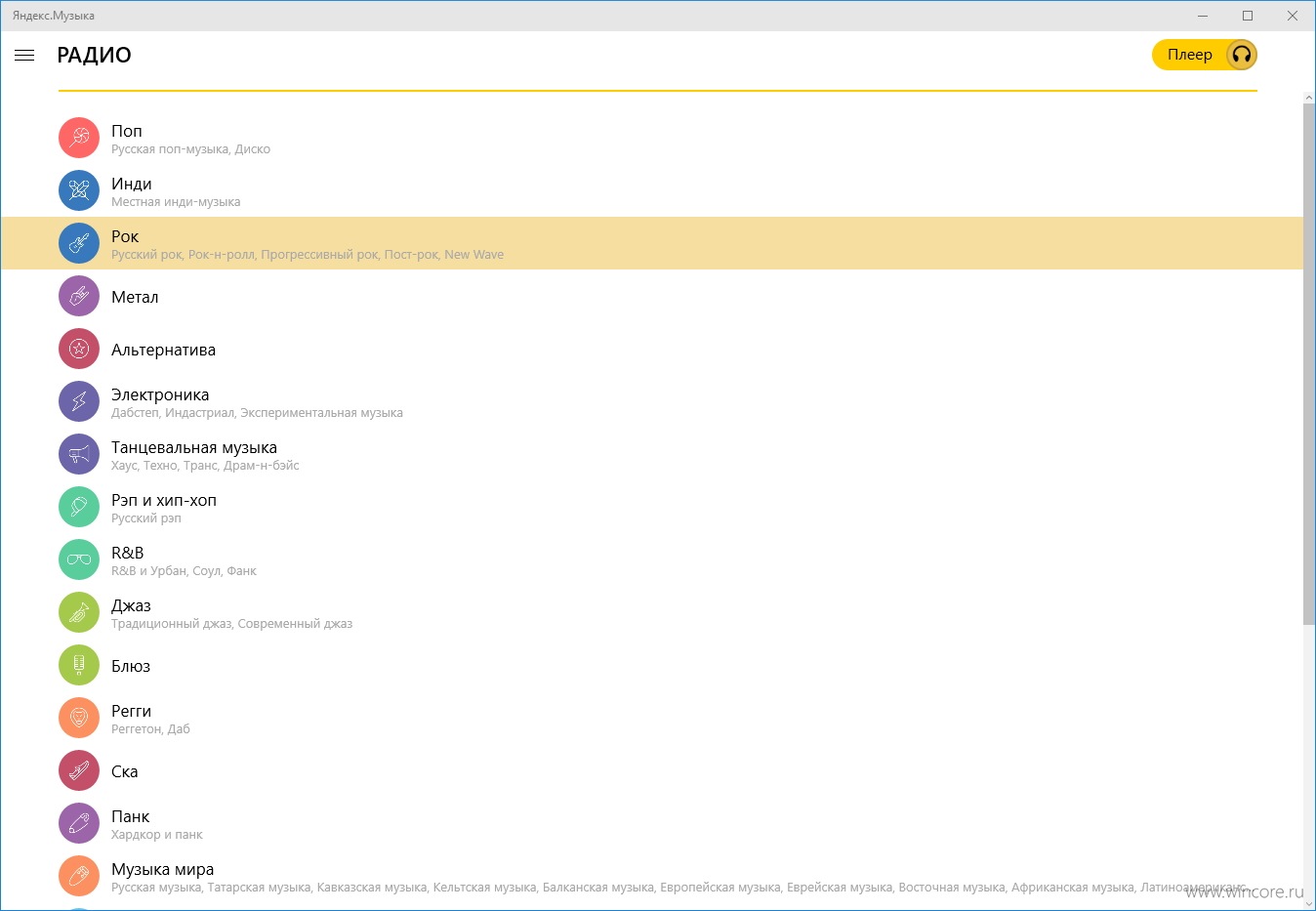Minimize the Яндекс.Музыка window
The image size is (1316, 911).
pyautogui.click(x=1203, y=16)
